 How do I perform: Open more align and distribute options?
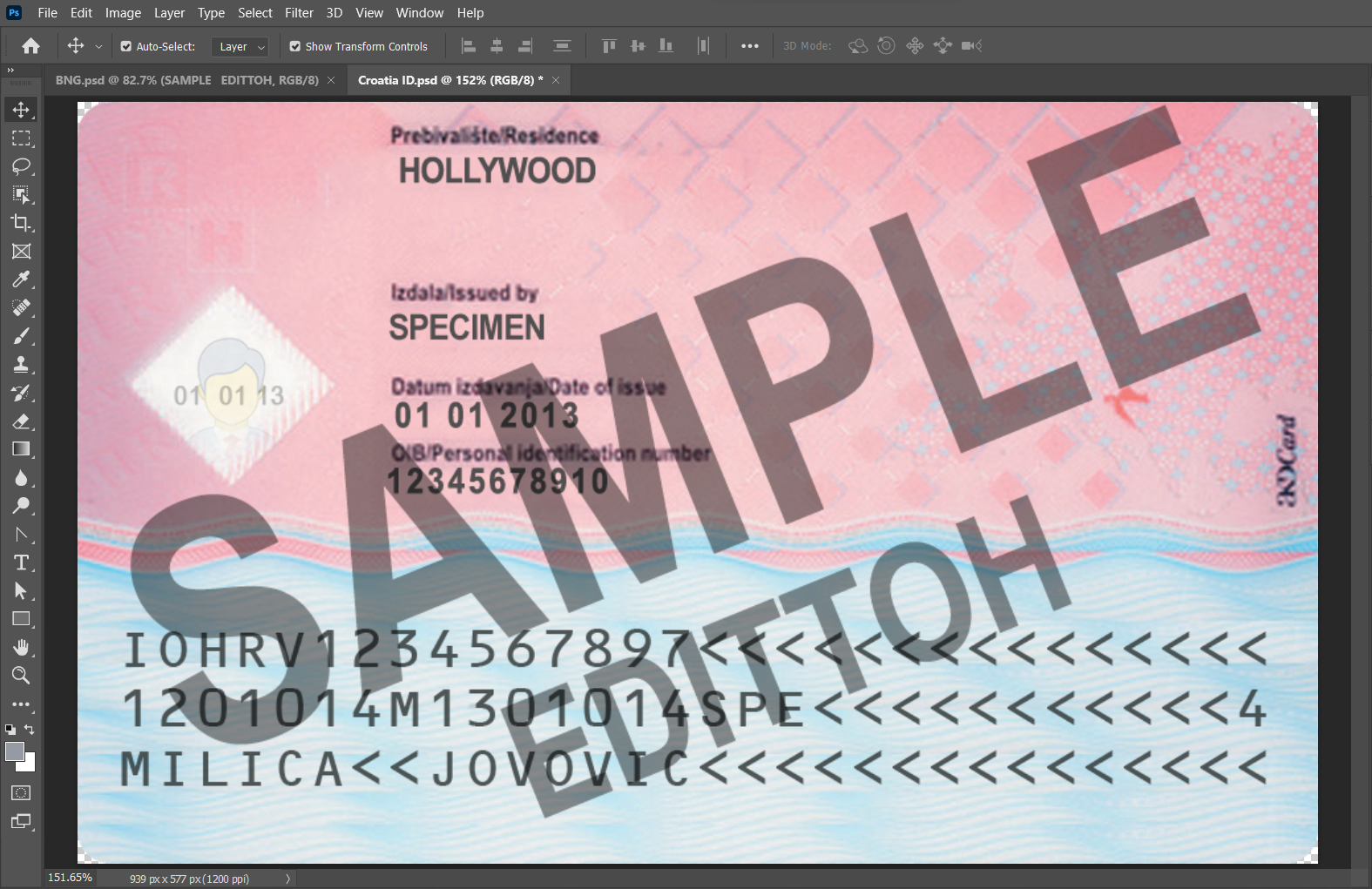(x=749, y=46)
